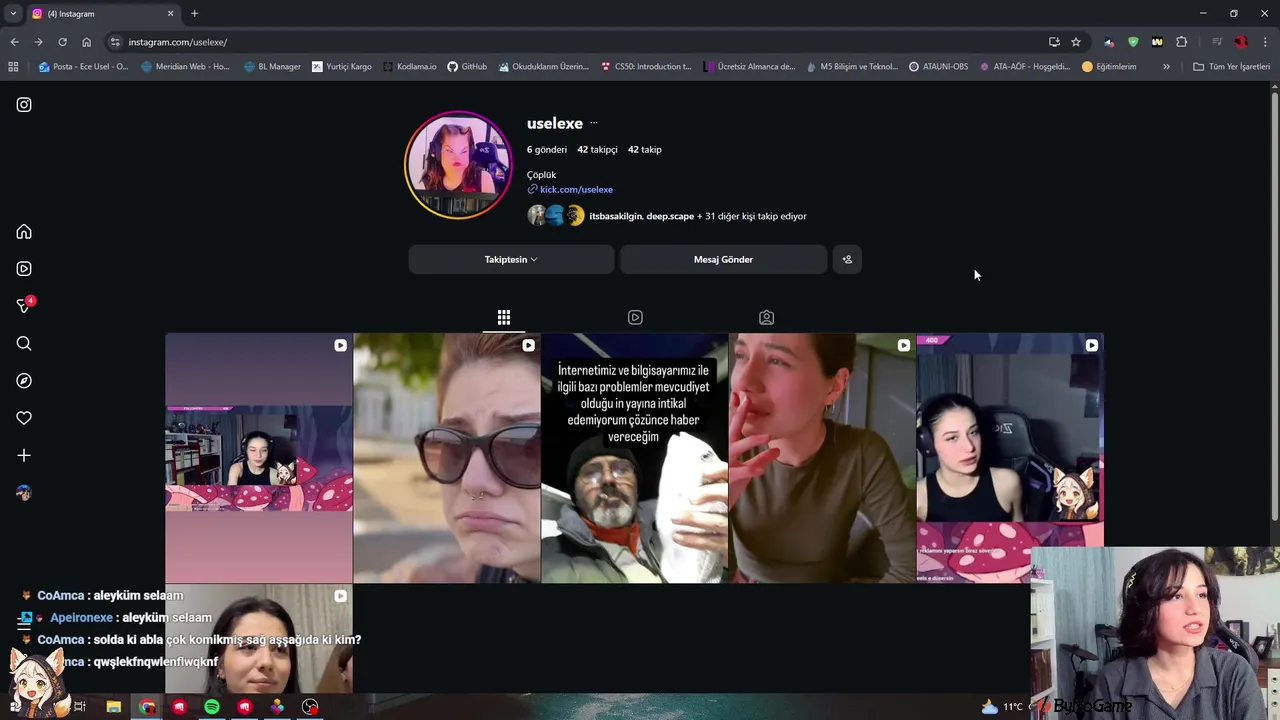Click the Create plus icon in sidebar
Screen dimensions: 1280x720
(24, 455)
